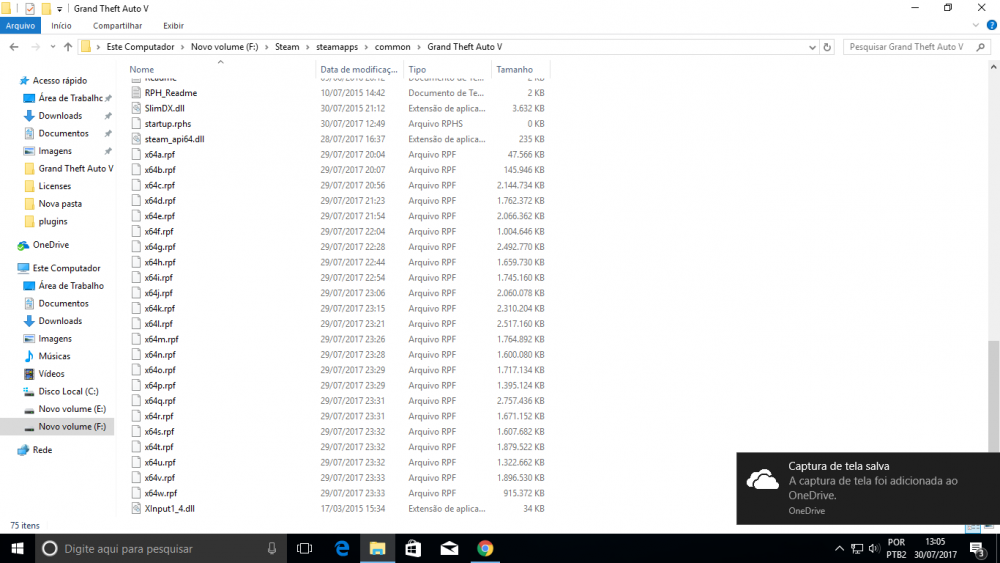Open Grand Theft Auto V quick access folder
The width and height of the screenshot is (1000, 563).
tap(75, 168)
